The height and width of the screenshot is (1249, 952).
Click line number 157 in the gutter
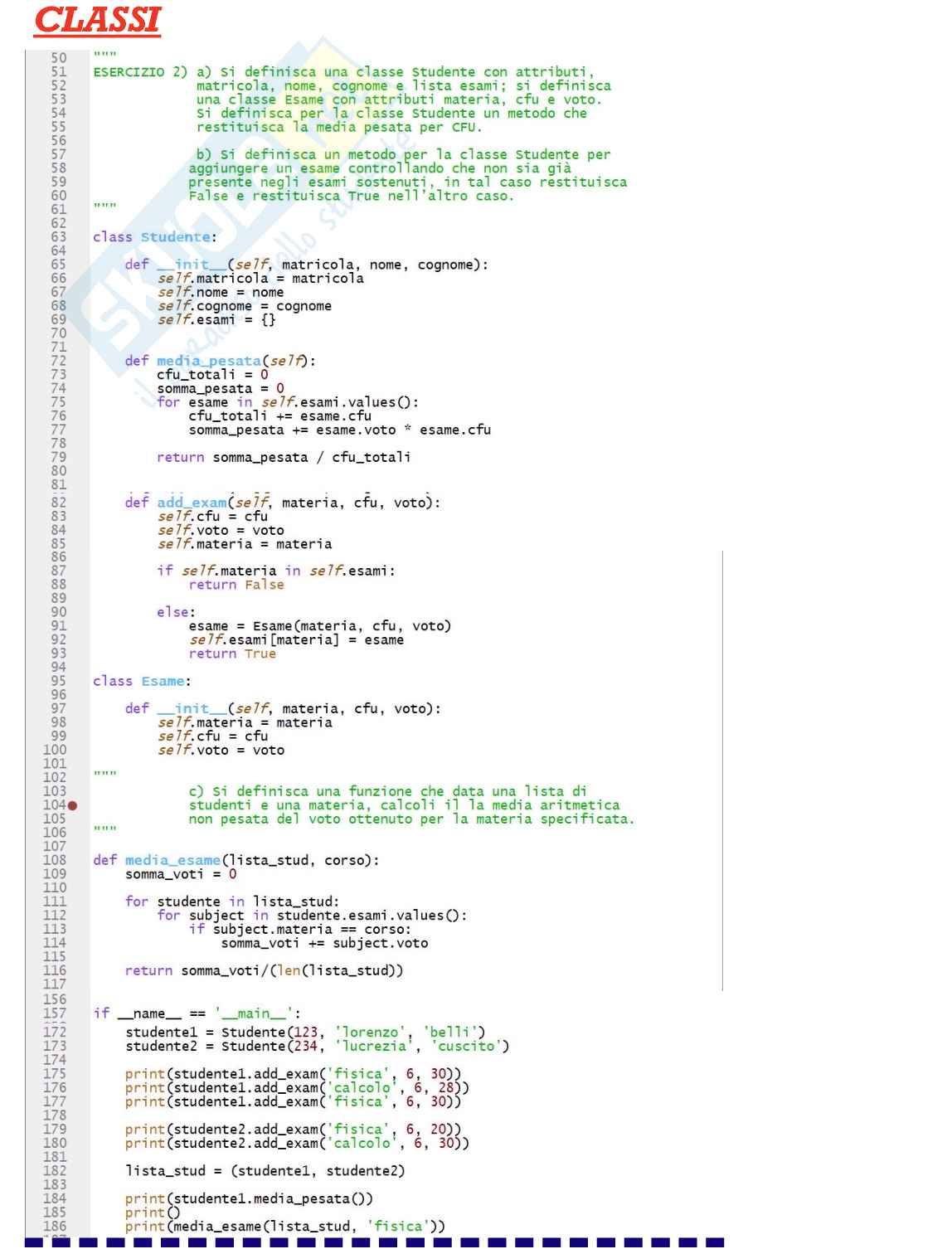(55, 1013)
